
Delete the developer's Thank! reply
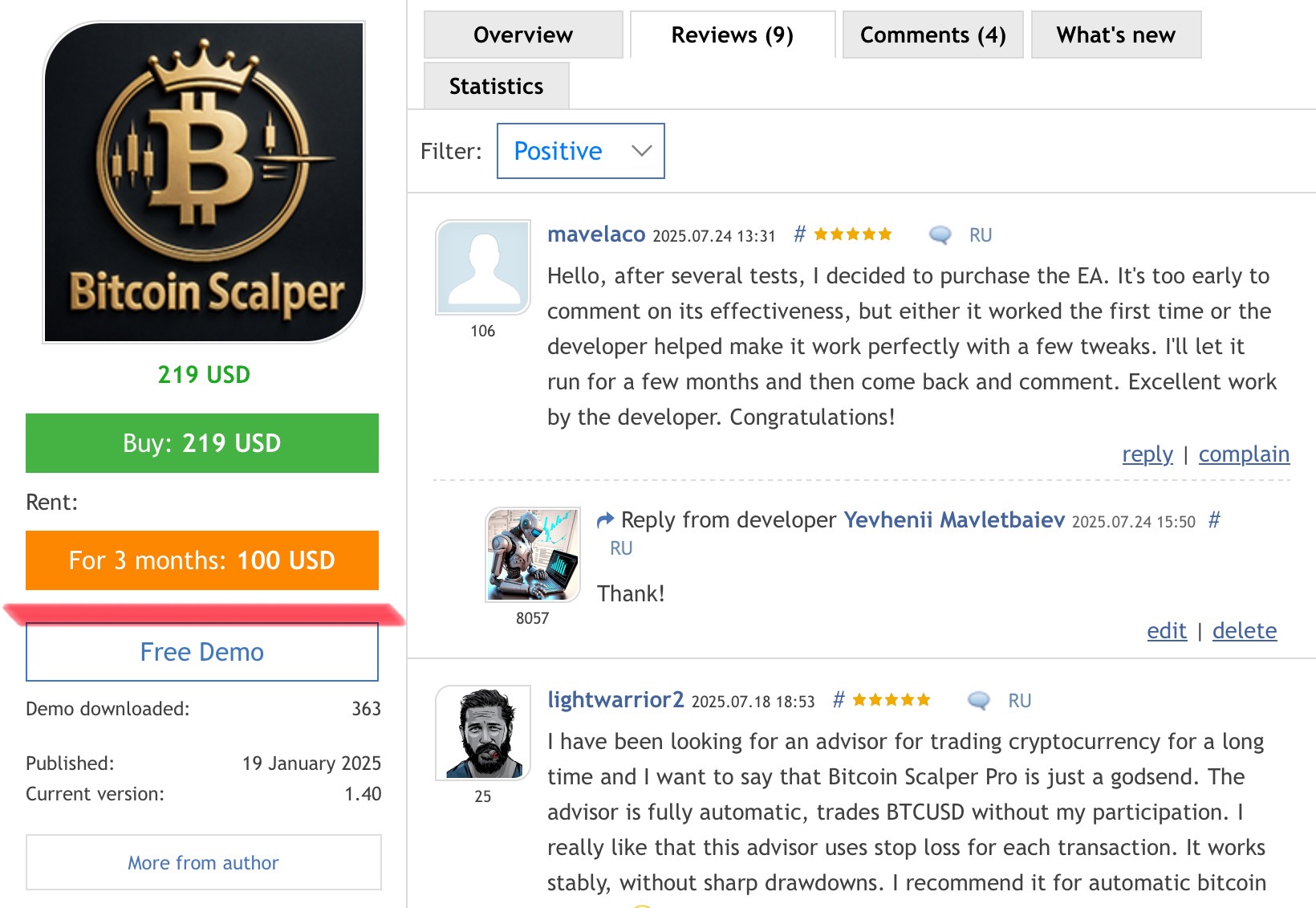click(x=1244, y=631)
